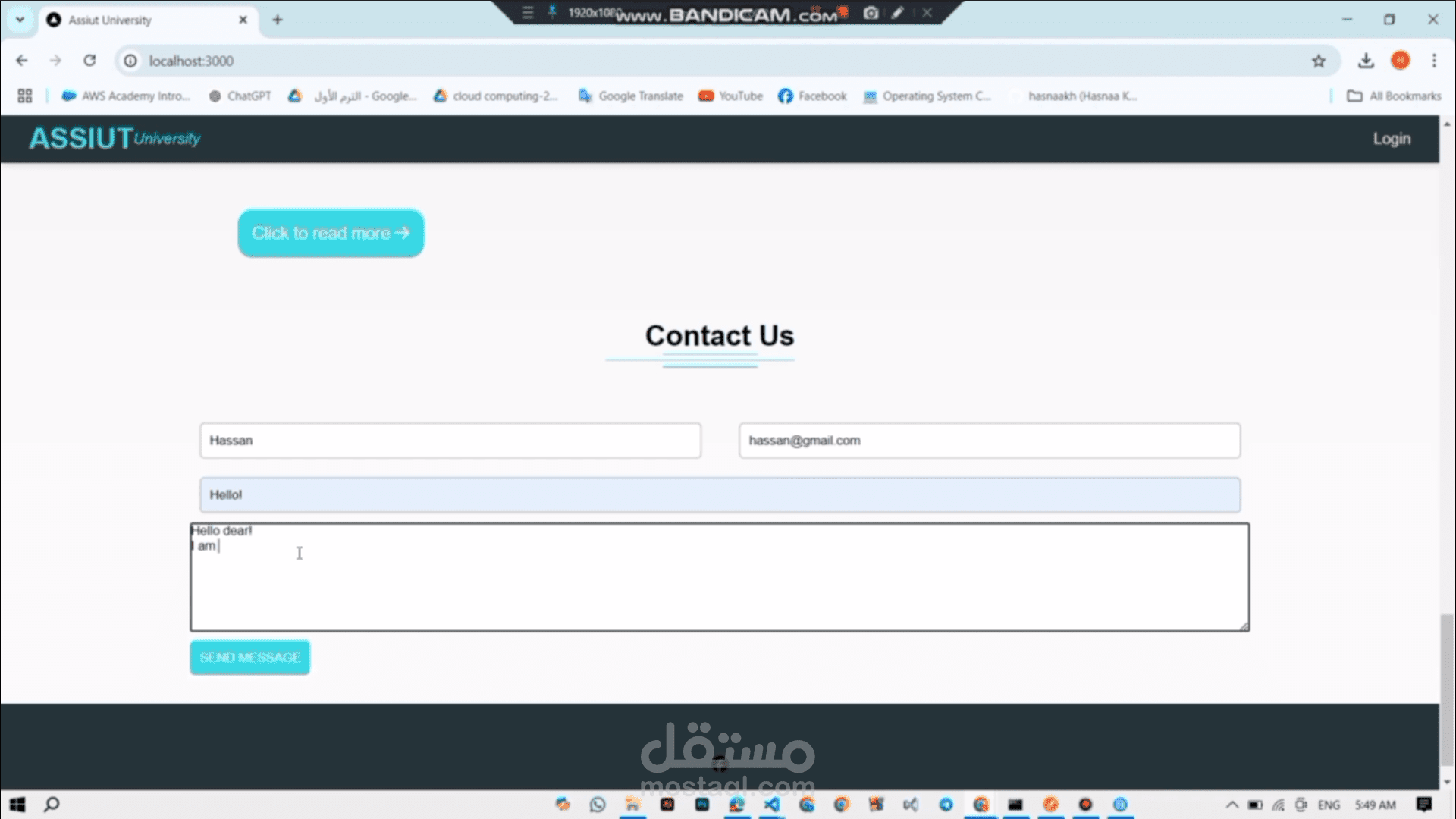The width and height of the screenshot is (1456, 819).
Task: Open a new browser tab
Action: pos(278,20)
